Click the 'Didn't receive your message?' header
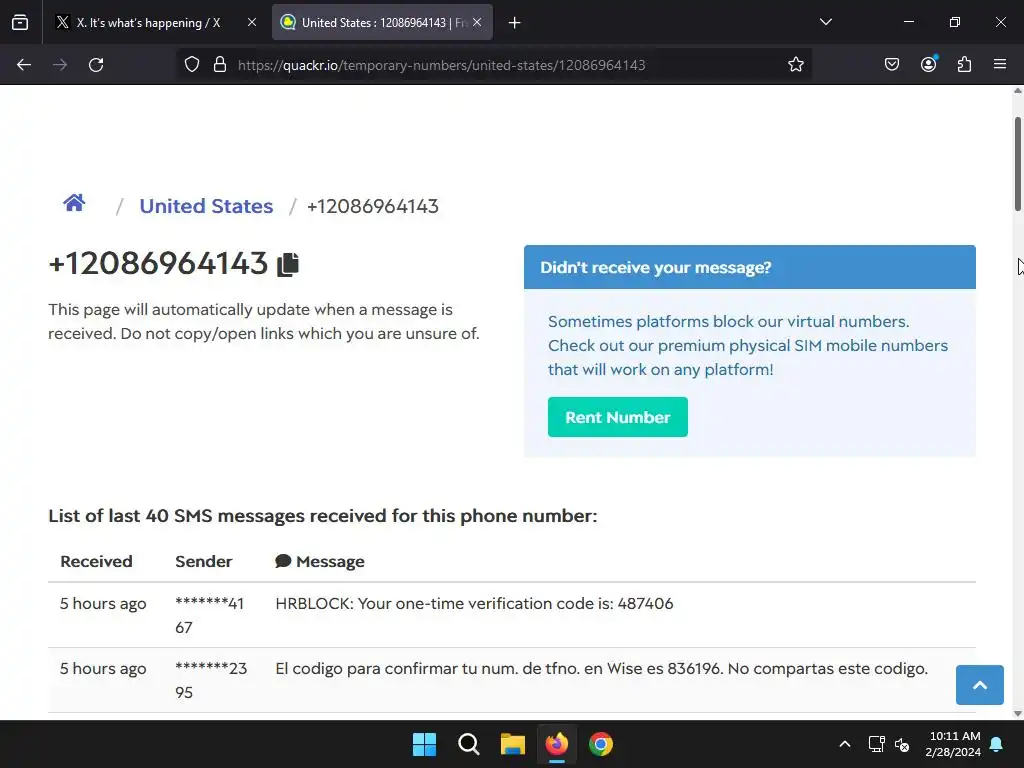This screenshot has width=1024, height=768. 750,267
